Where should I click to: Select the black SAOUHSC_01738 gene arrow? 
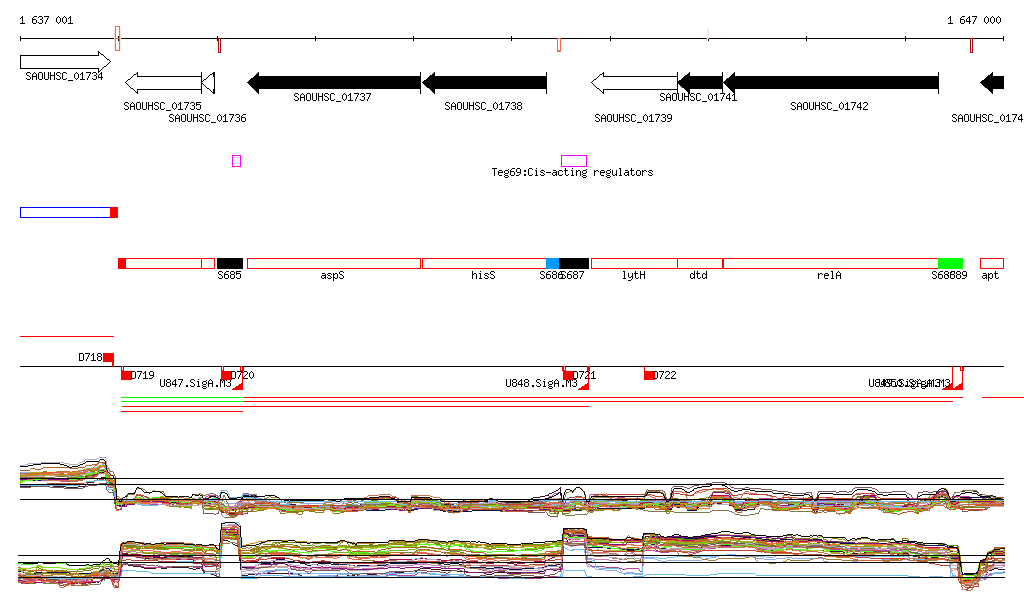[484, 83]
